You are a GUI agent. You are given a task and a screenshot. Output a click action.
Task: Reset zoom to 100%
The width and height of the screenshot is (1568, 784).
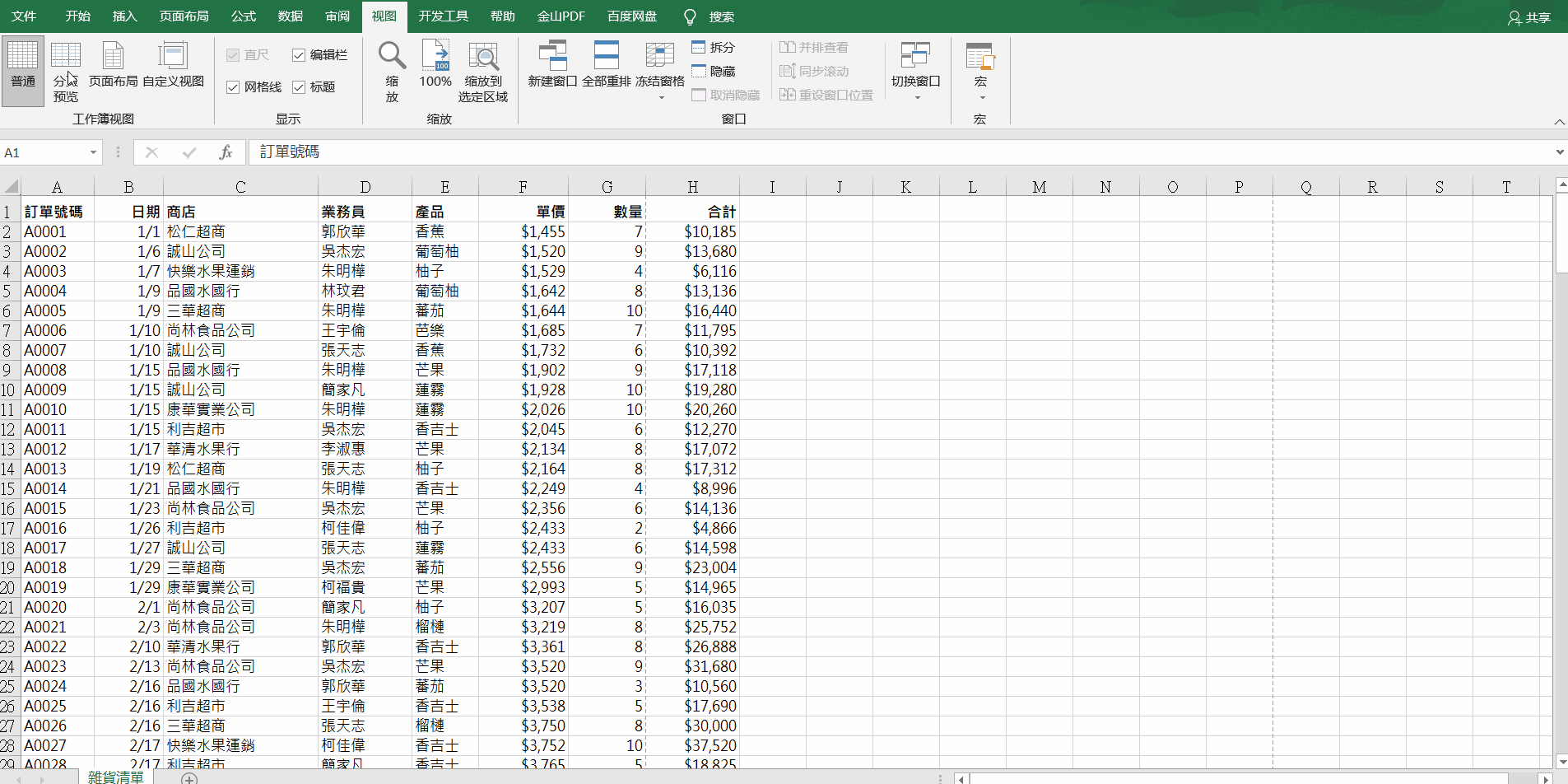pos(435,64)
